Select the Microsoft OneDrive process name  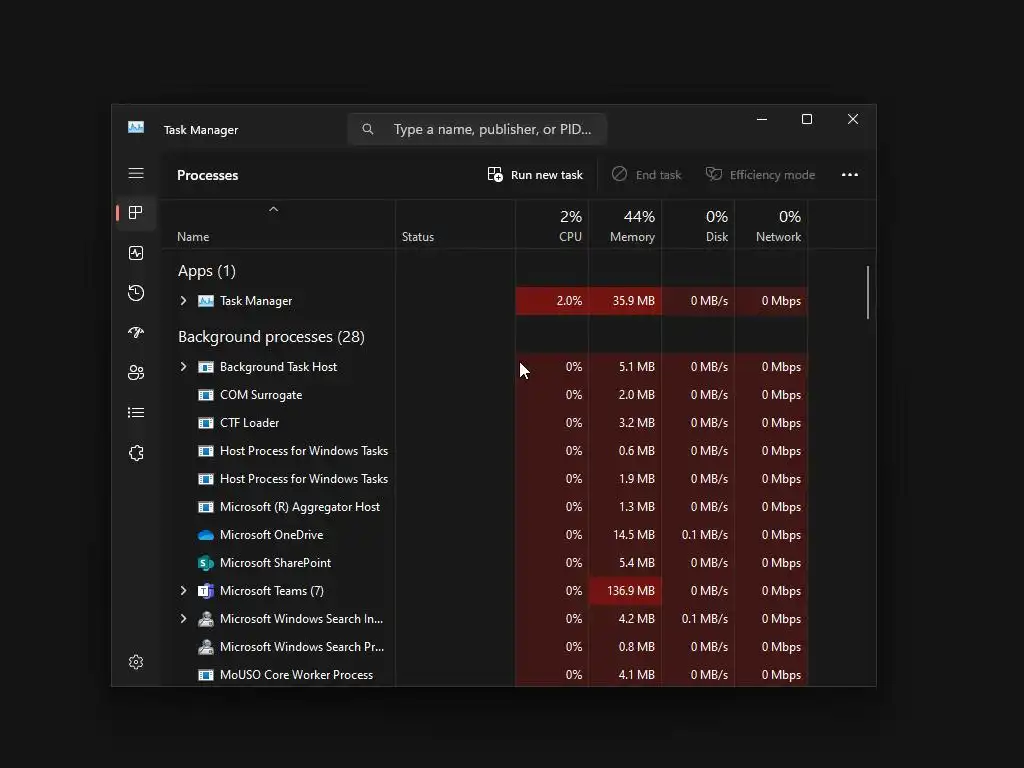272,535
